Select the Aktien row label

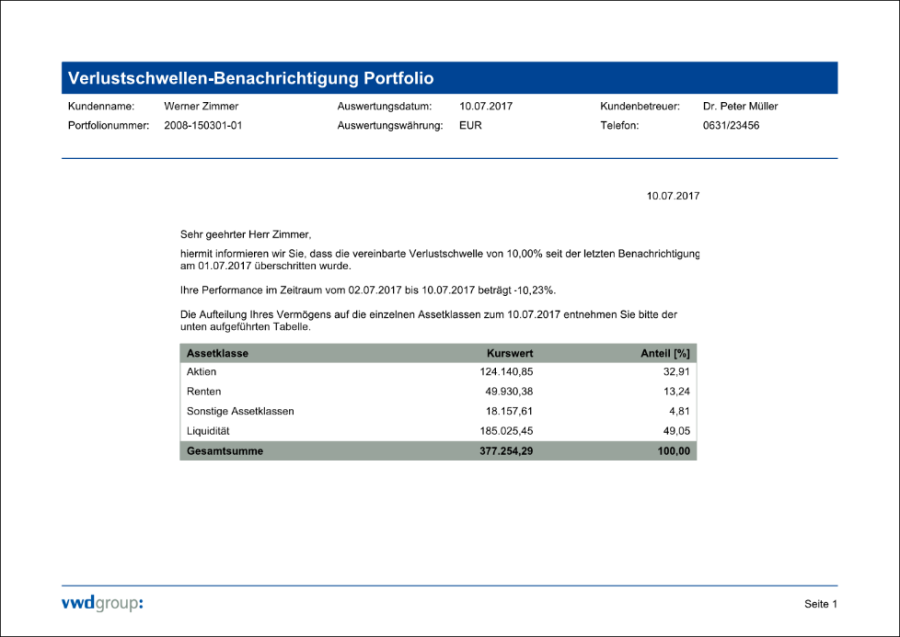(x=201, y=372)
